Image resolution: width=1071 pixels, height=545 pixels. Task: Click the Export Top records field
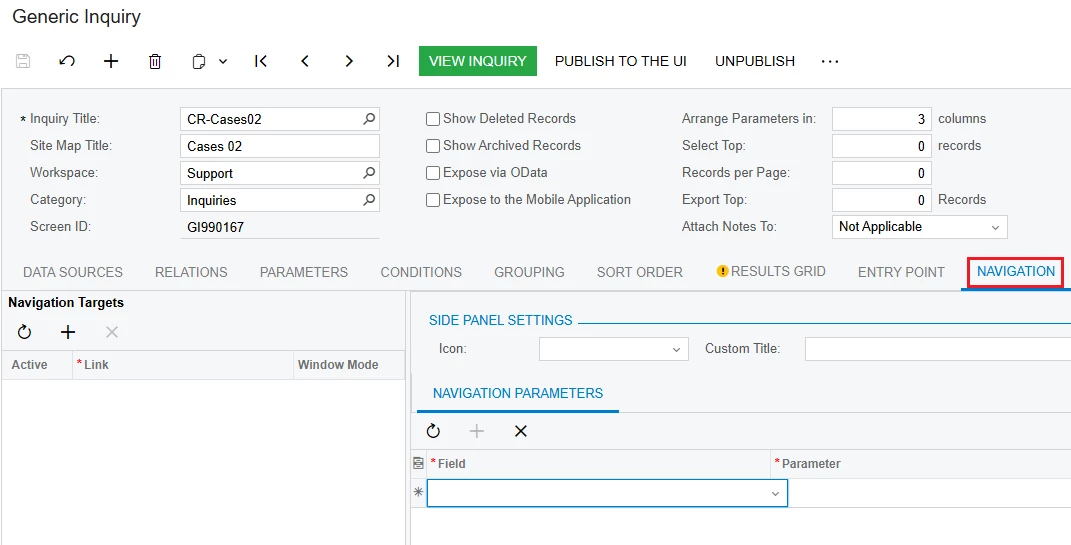pyautogui.click(x=882, y=200)
